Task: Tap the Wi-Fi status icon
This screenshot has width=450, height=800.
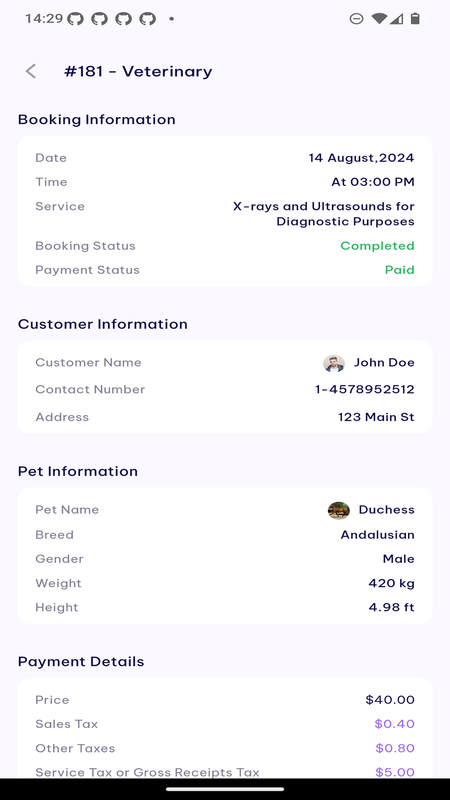Action: click(379, 19)
